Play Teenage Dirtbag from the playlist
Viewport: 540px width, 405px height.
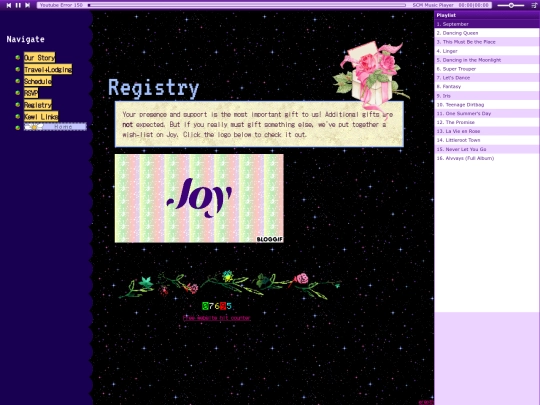point(487,105)
